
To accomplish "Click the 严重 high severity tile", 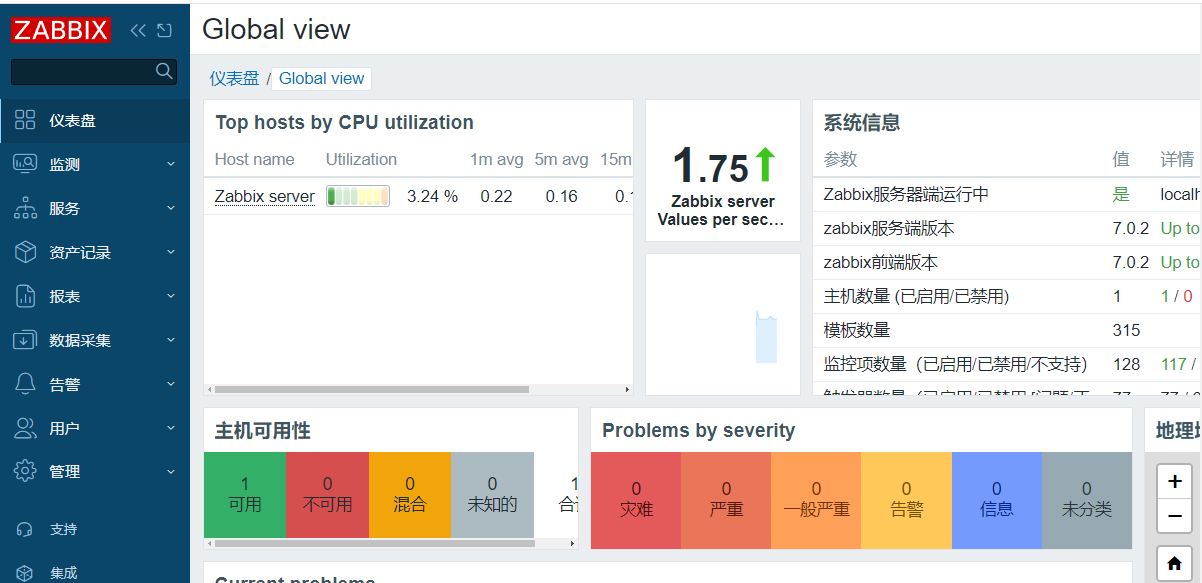I will (726, 500).
